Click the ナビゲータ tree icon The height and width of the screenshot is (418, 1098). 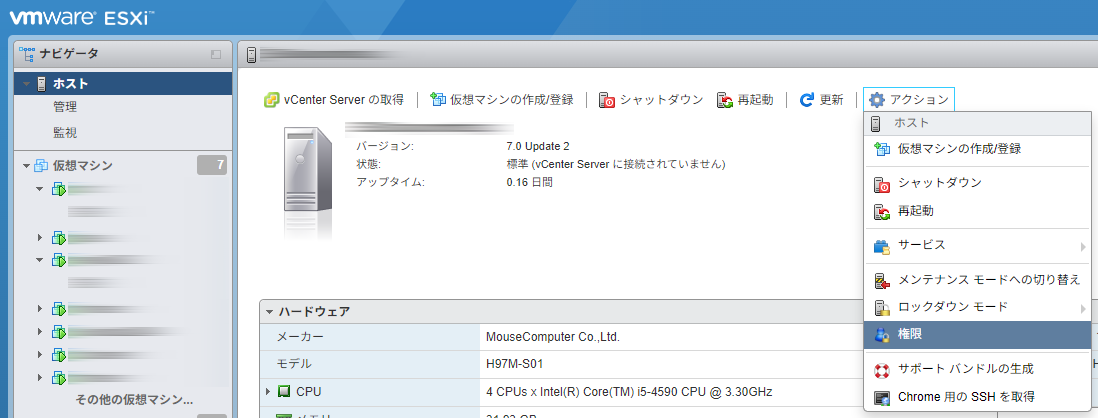point(27,53)
